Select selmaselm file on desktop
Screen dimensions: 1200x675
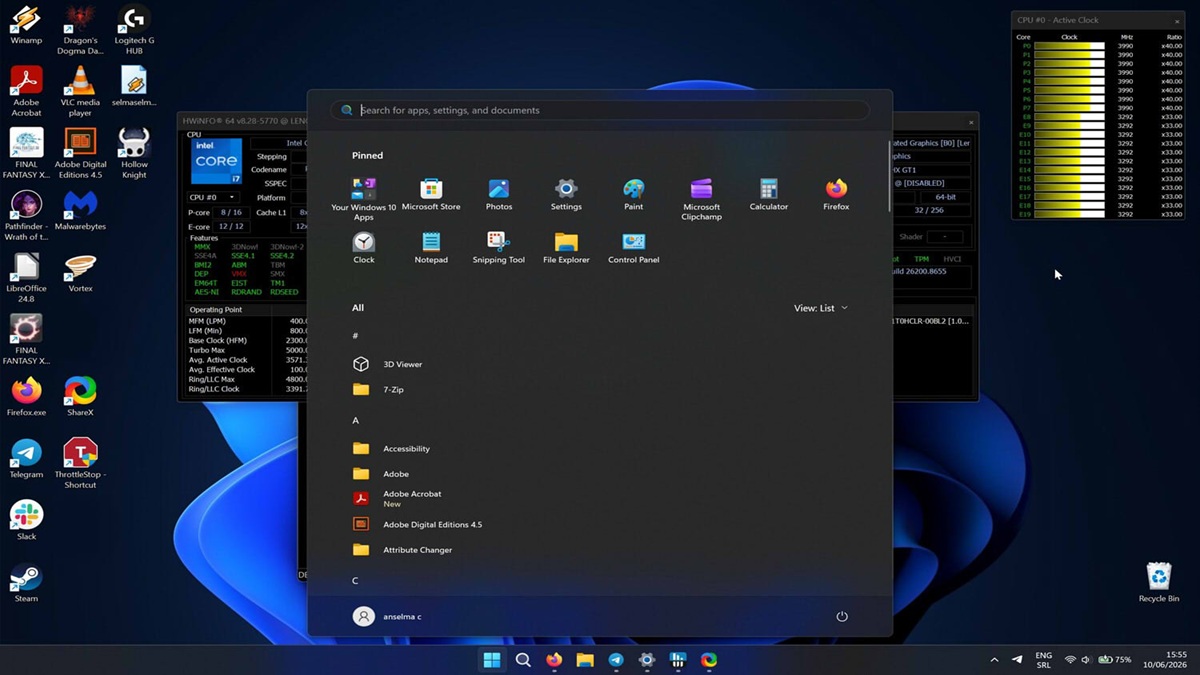click(x=134, y=87)
